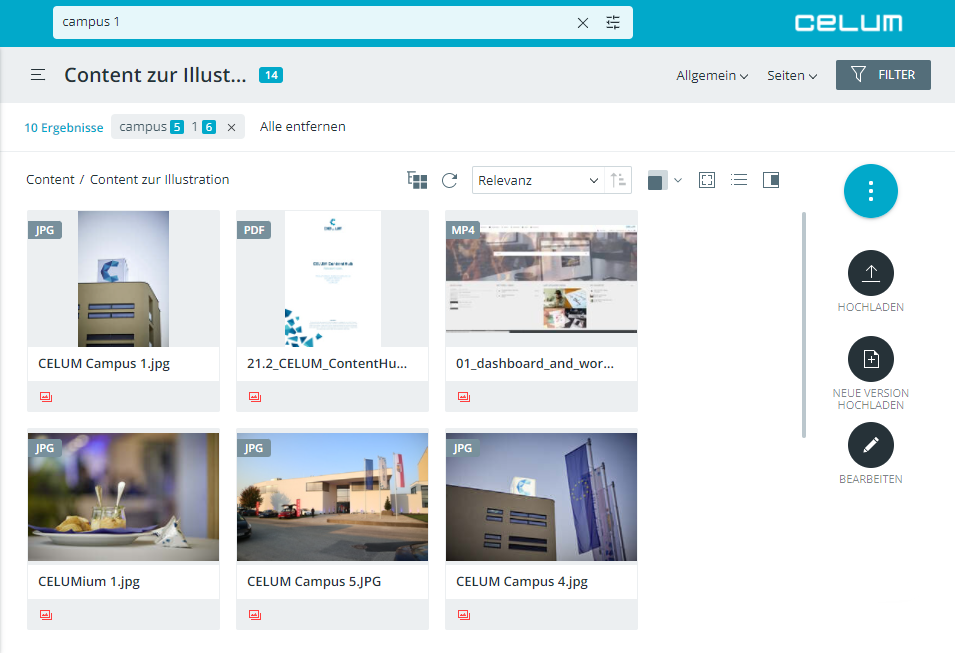Go to Content in the breadcrumb
The width and height of the screenshot is (955, 653).
pos(50,180)
